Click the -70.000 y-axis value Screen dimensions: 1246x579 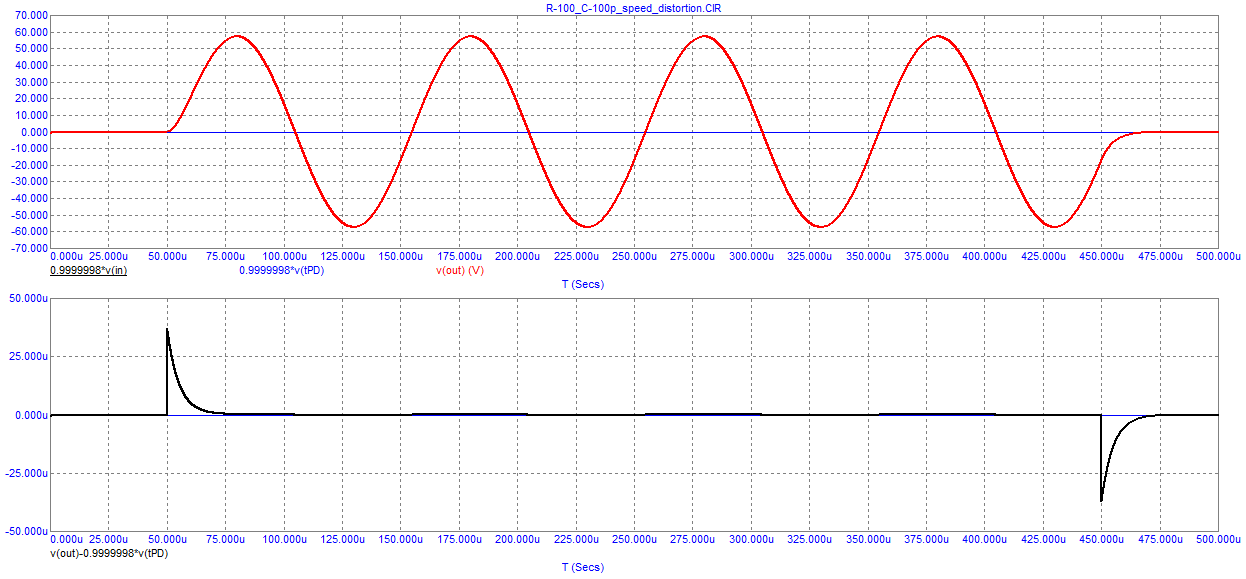tap(27, 249)
